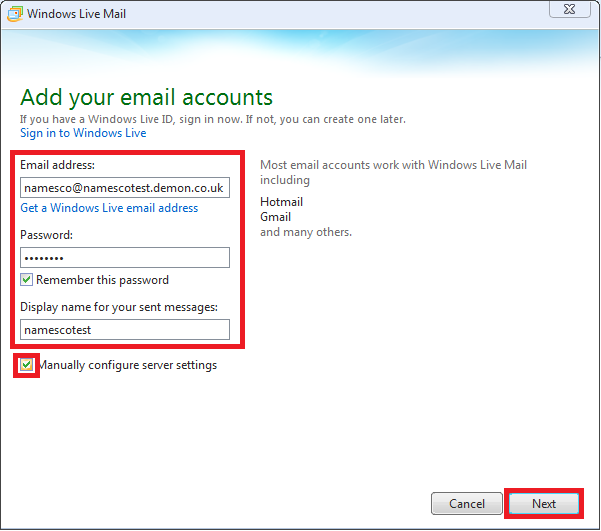Image resolution: width=601 pixels, height=531 pixels.
Task: Click the Cancel button
Action: tap(467, 503)
